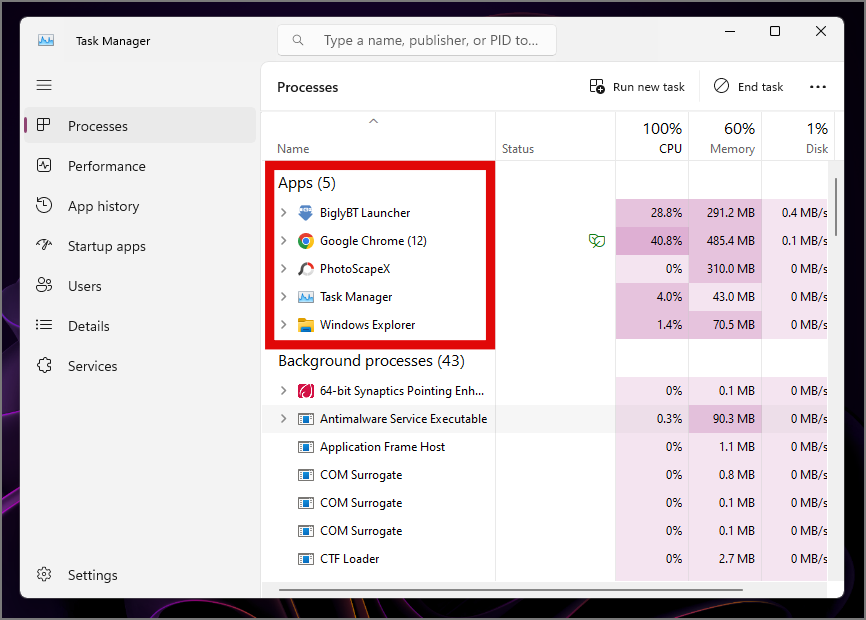The image size is (866, 620).
Task: Click the Run new task button
Action: pos(637,87)
